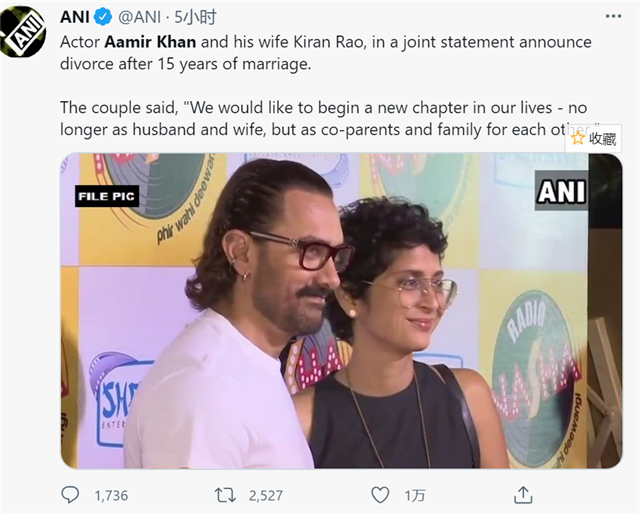Screen dimensions: 640x513
Task: Click the 1,736 reply count
Action: pyautogui.click(x=110, y=495)
